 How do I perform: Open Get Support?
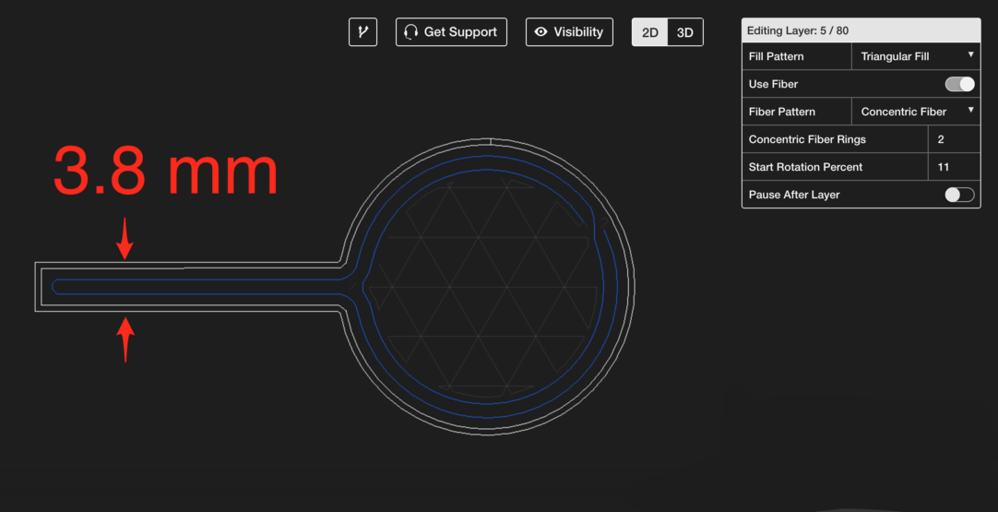[451, 32]
